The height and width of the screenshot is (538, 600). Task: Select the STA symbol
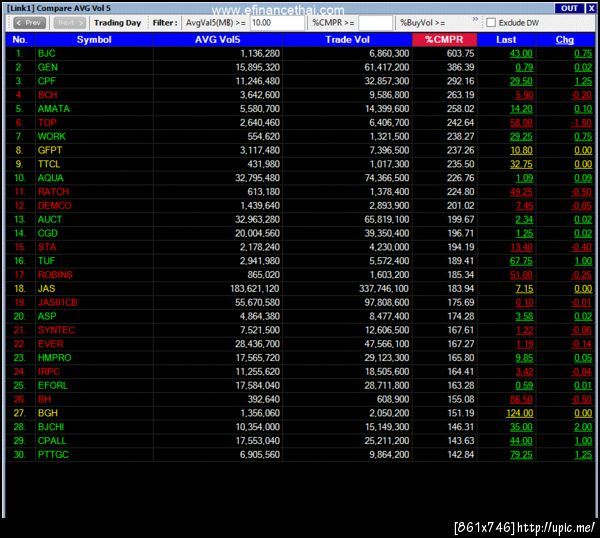pyautogui.click(x=47, y=247)
